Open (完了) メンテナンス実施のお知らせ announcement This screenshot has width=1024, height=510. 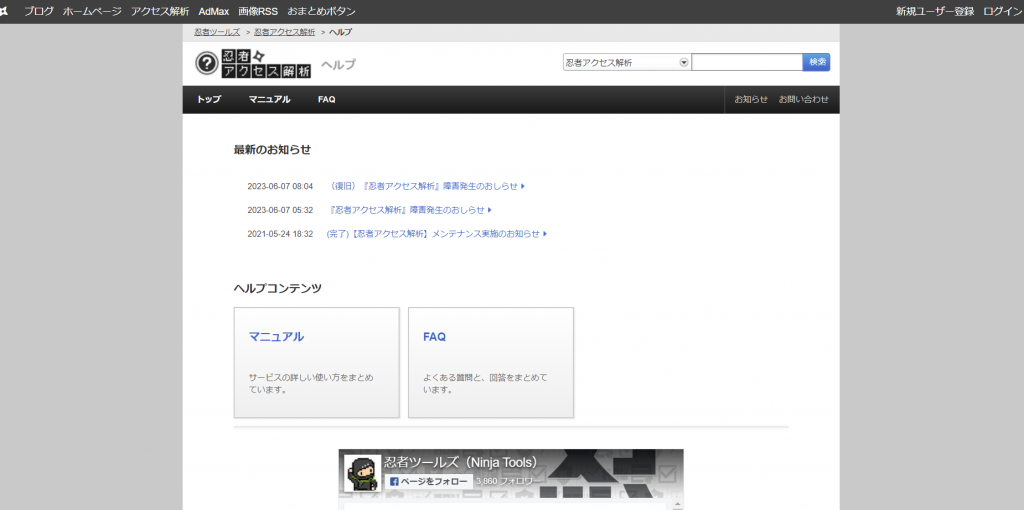tap(436, 234)
